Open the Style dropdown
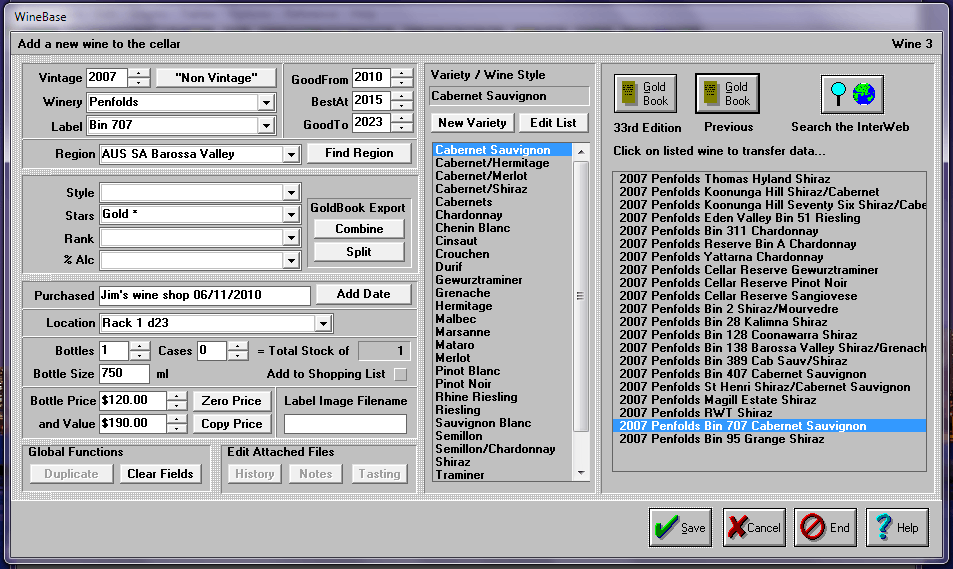Image resolution: width=953 pixels, height=569 pixels. (291, 193)
